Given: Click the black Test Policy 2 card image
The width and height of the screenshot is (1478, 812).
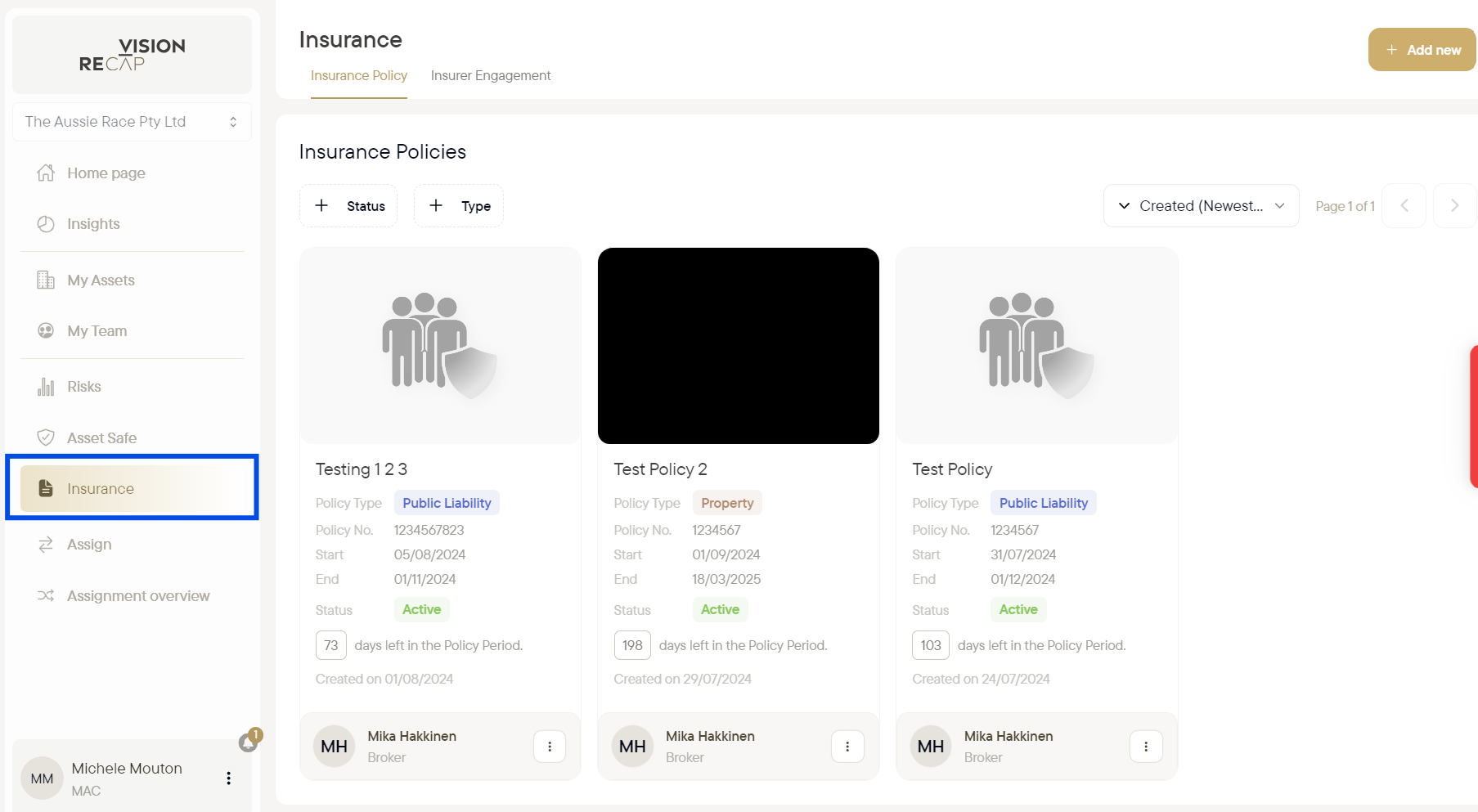Looking at the screenshot, I should pyautogui.click(x=739, y=346).
